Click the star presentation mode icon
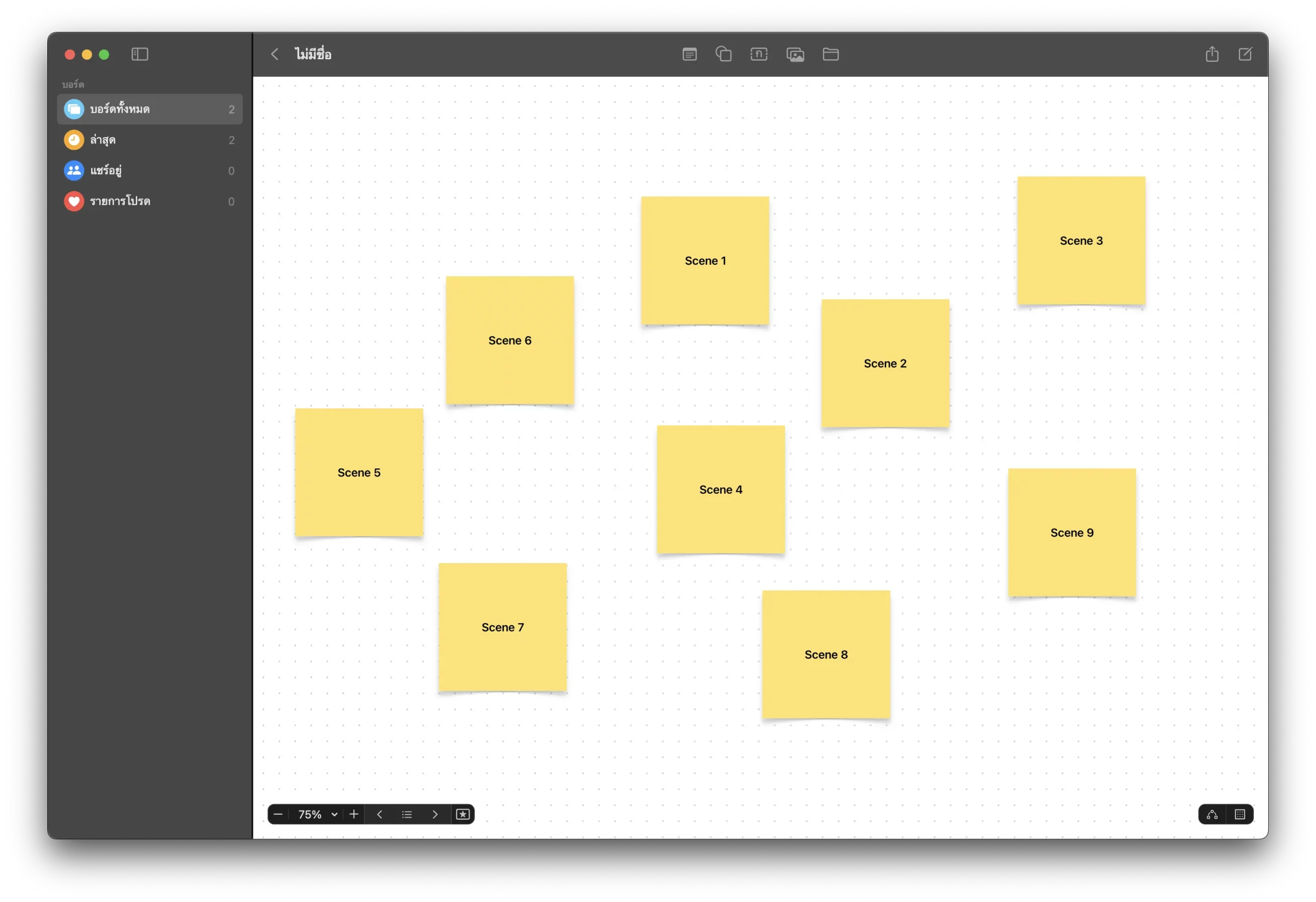 (463, 814)
